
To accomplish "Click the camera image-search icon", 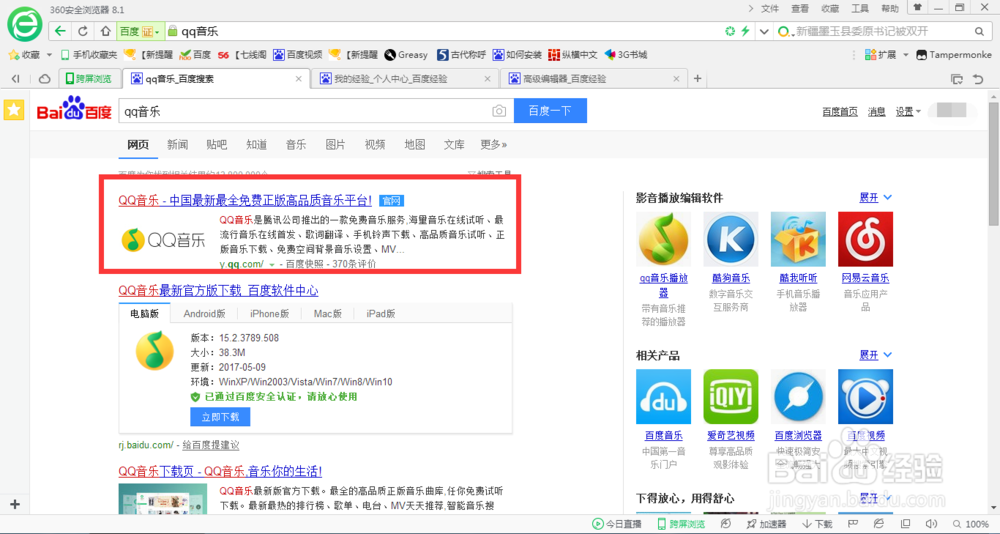I will coord(499,111).
